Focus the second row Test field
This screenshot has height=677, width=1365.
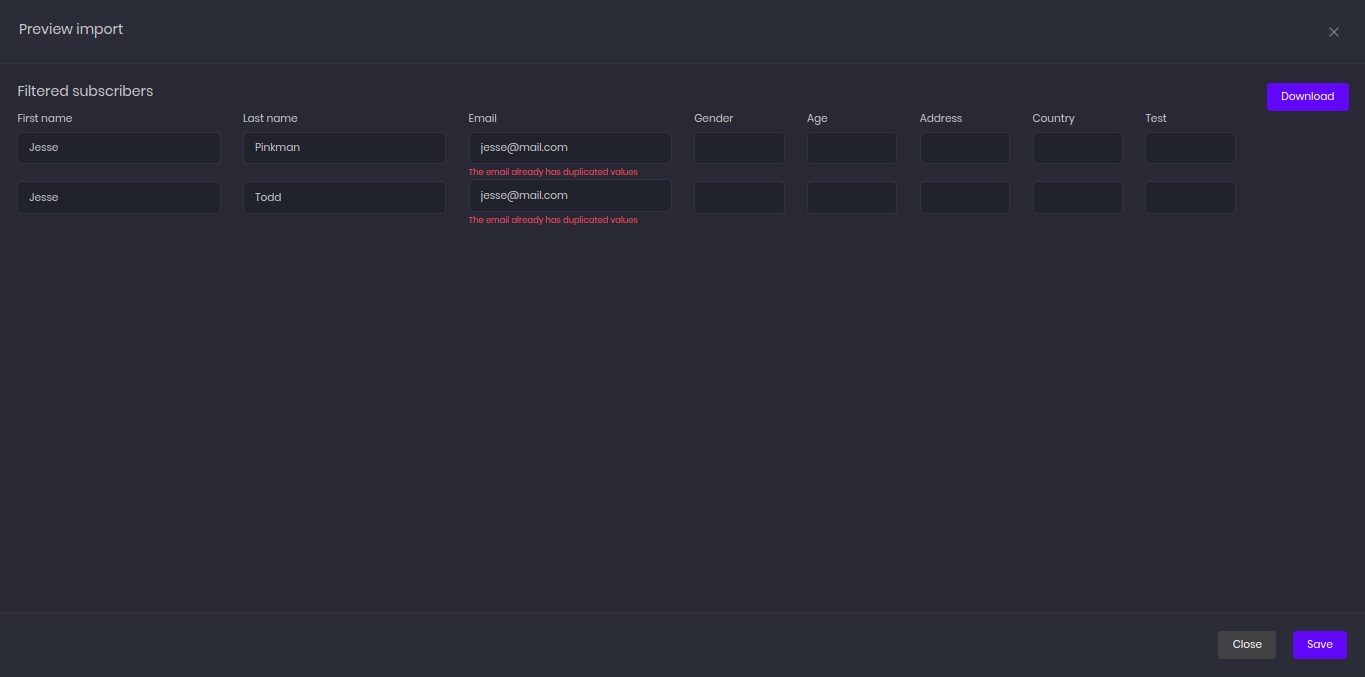click(x=1190, y=197)
